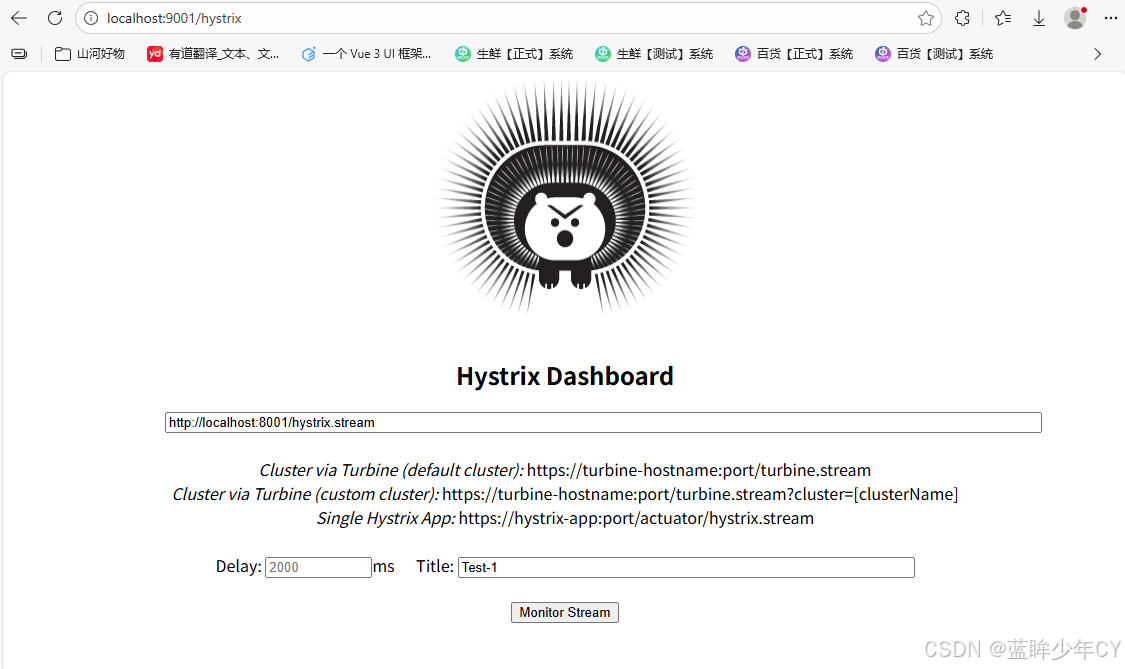Click the Hystrix Dashboard heading
Image resolution: width=1125 pixels, height=669 pixels.
[565, 376]
